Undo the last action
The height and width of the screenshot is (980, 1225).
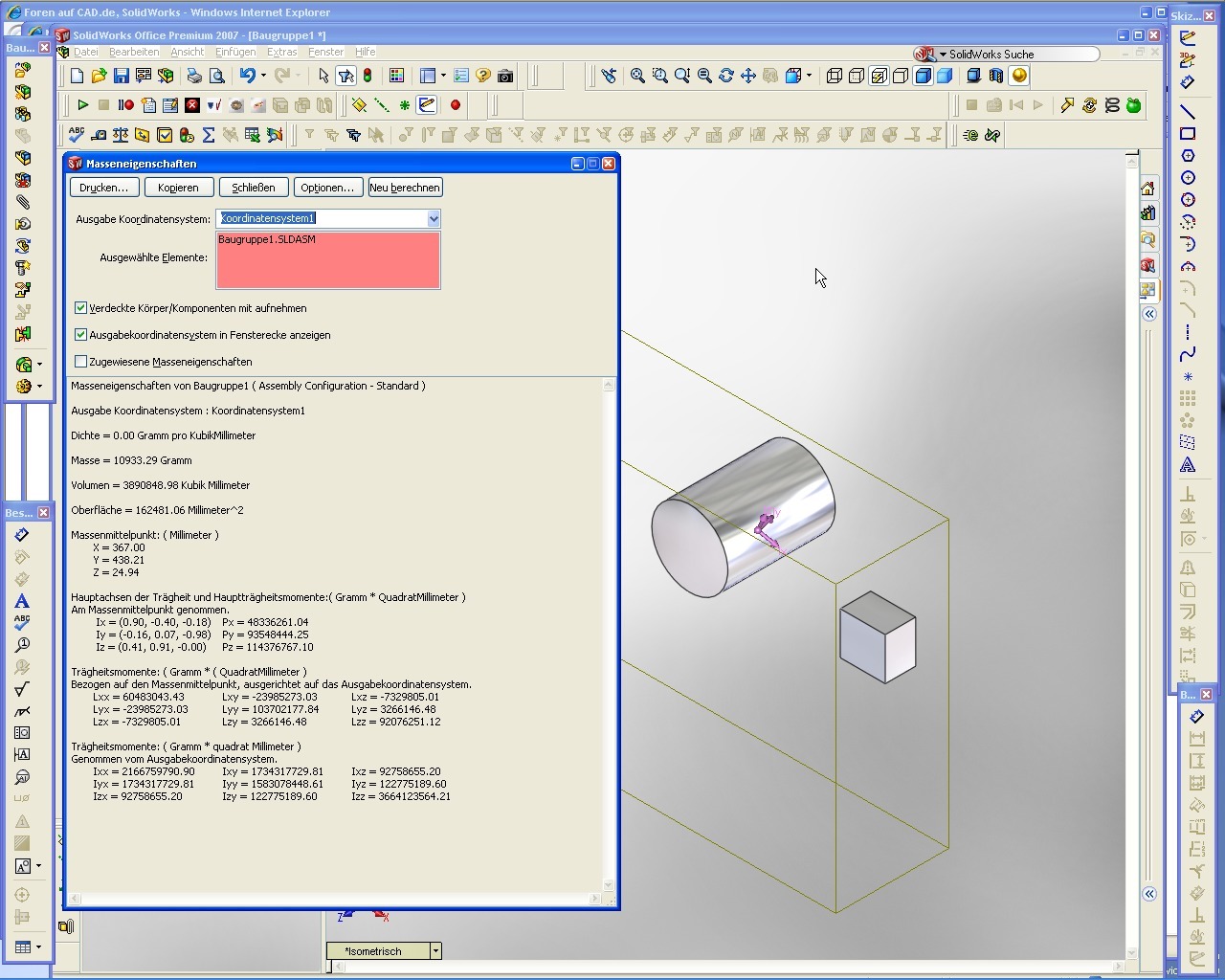(248, 76)
